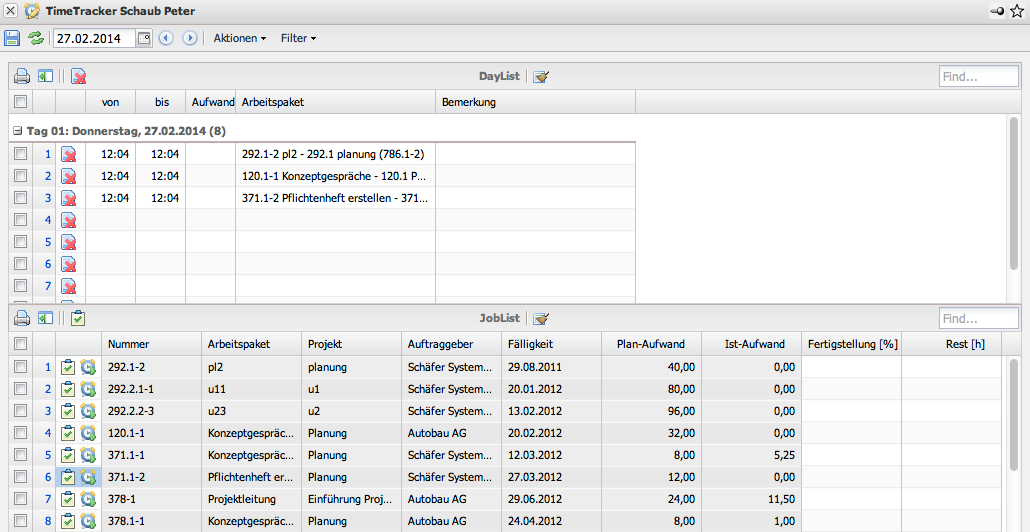Tick the checkbox for job 120.1-1

(x=20, y=433)
